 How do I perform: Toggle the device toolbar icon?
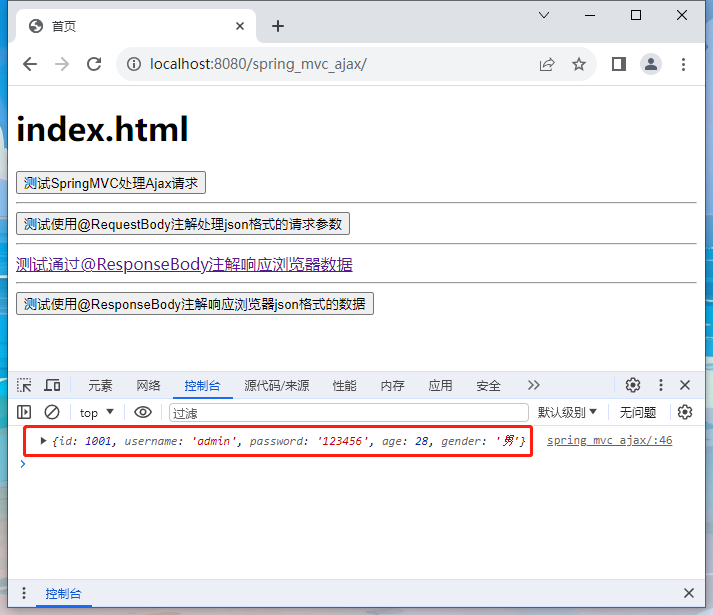(52, 385)
